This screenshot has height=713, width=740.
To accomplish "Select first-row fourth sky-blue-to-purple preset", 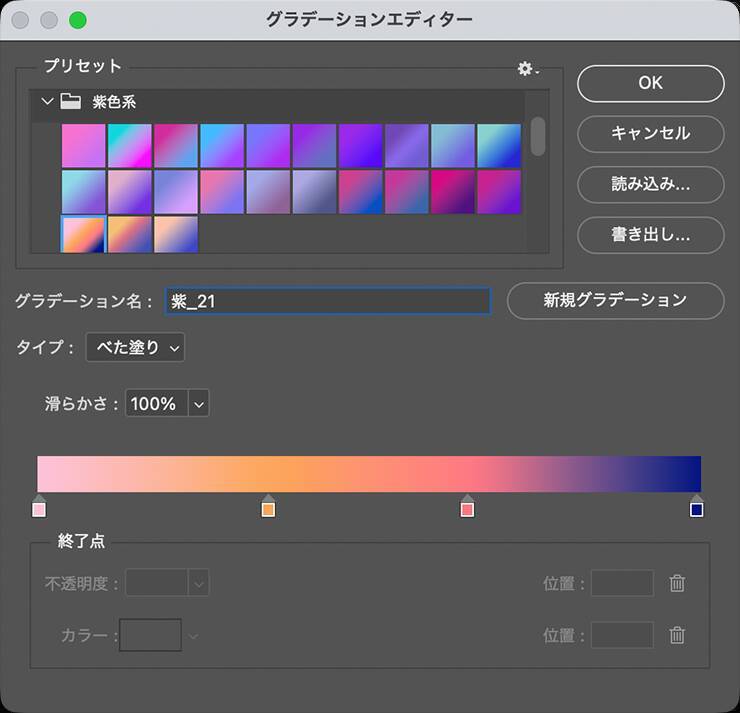I will (x=222, y=146).
